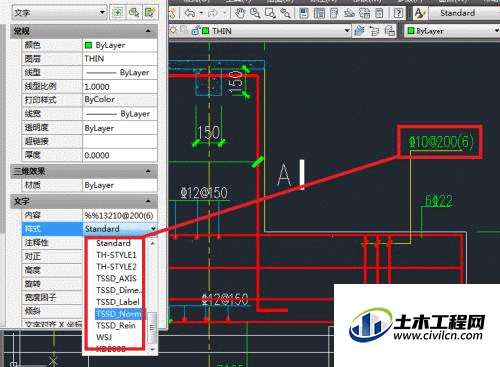
Task: Open the Tool Palettes icon
Action: pyautogui.click(x=334, y=13)
